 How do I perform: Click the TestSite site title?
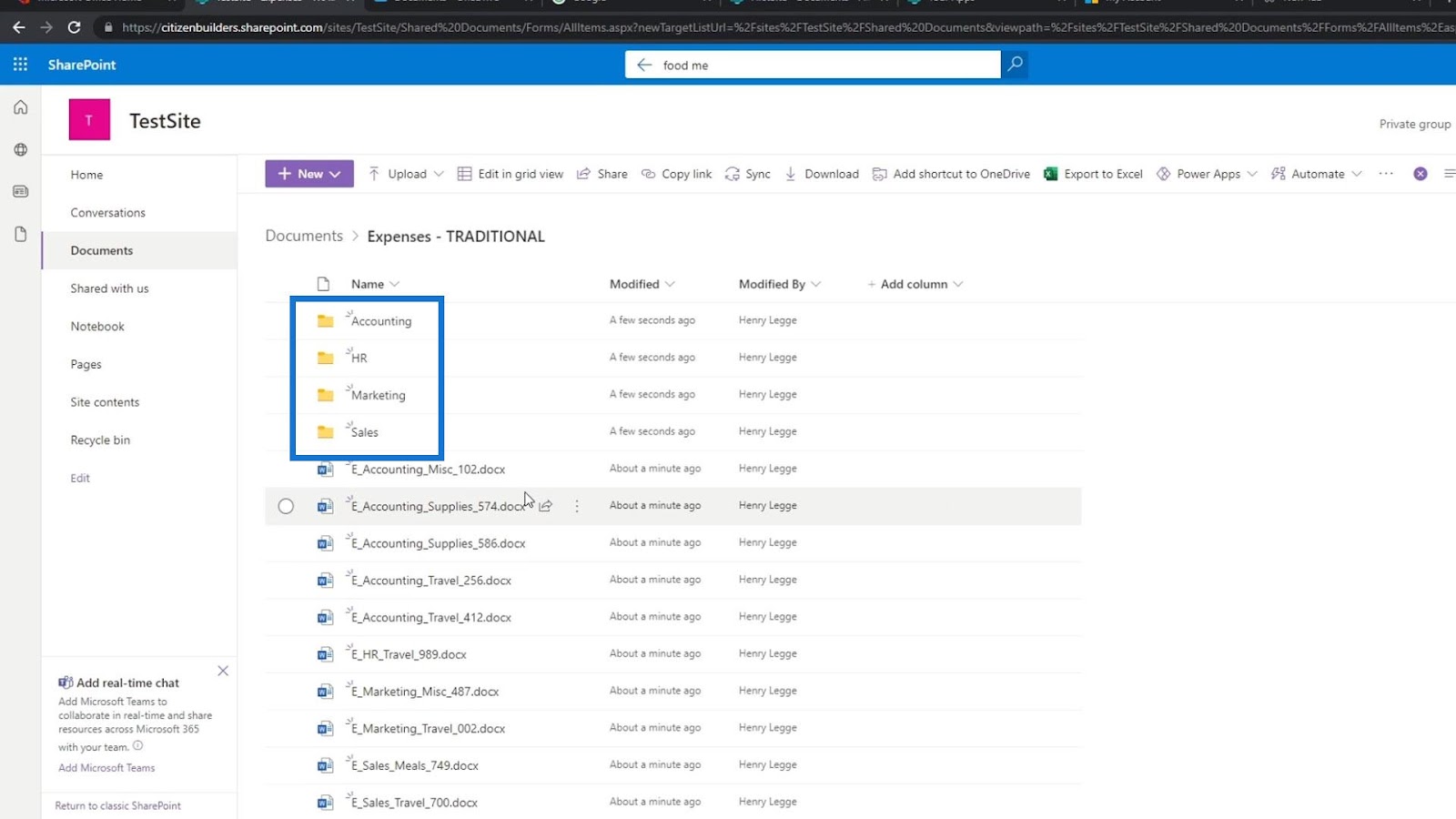[165, 121]
